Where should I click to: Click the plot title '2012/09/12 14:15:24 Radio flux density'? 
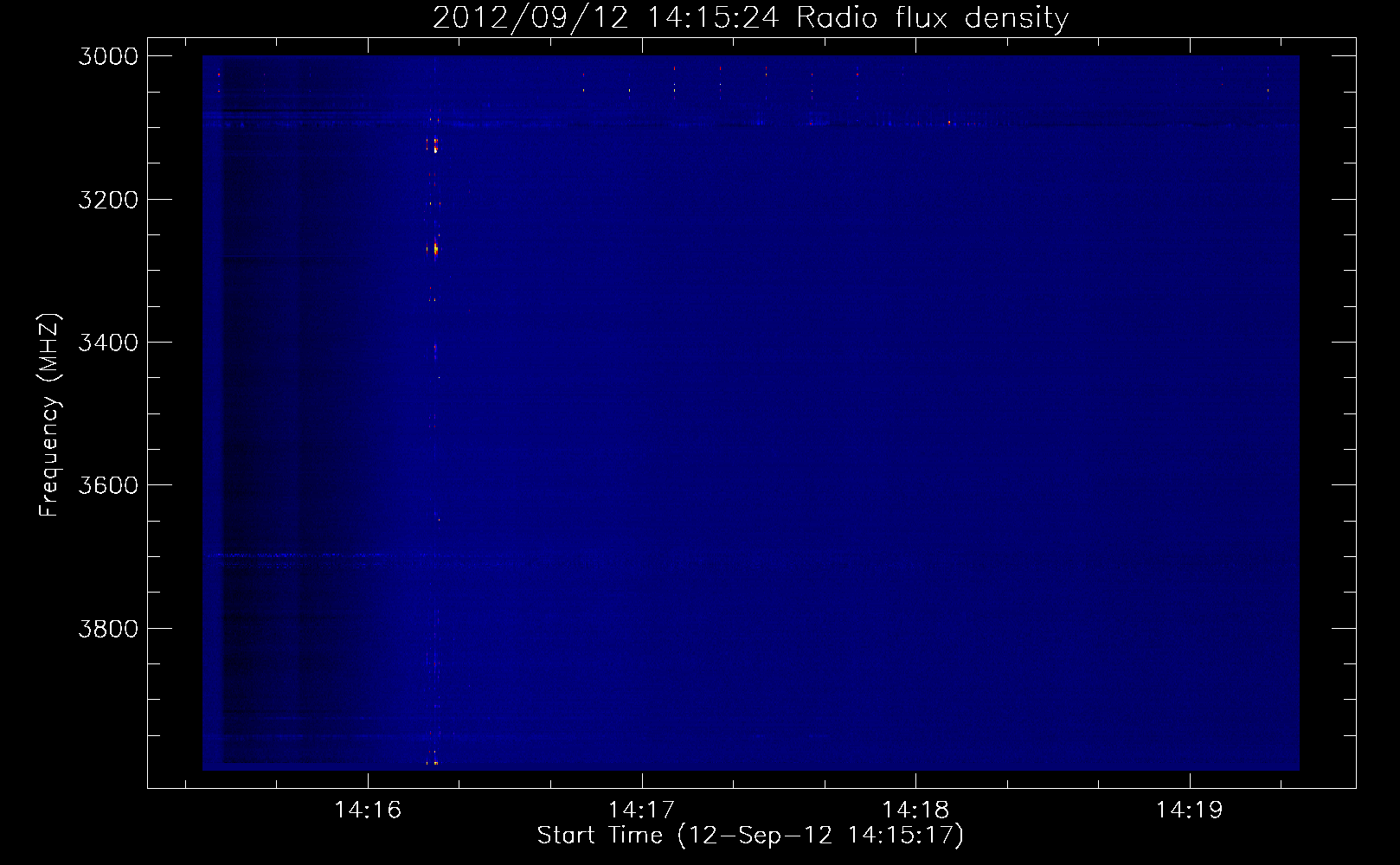click(750, 17)
